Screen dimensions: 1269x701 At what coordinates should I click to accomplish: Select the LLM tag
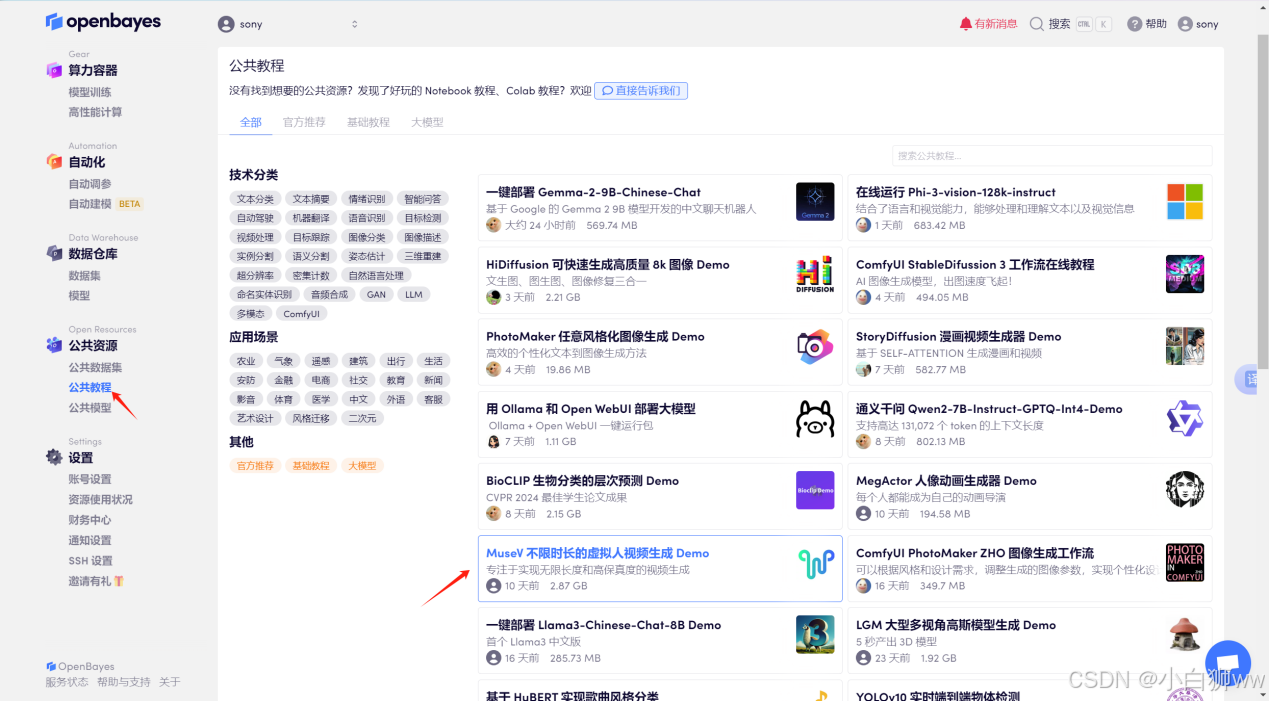point(413,294)
